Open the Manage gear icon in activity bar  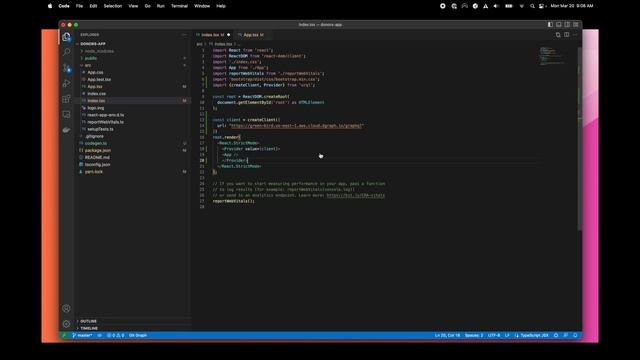pos(66,324)
